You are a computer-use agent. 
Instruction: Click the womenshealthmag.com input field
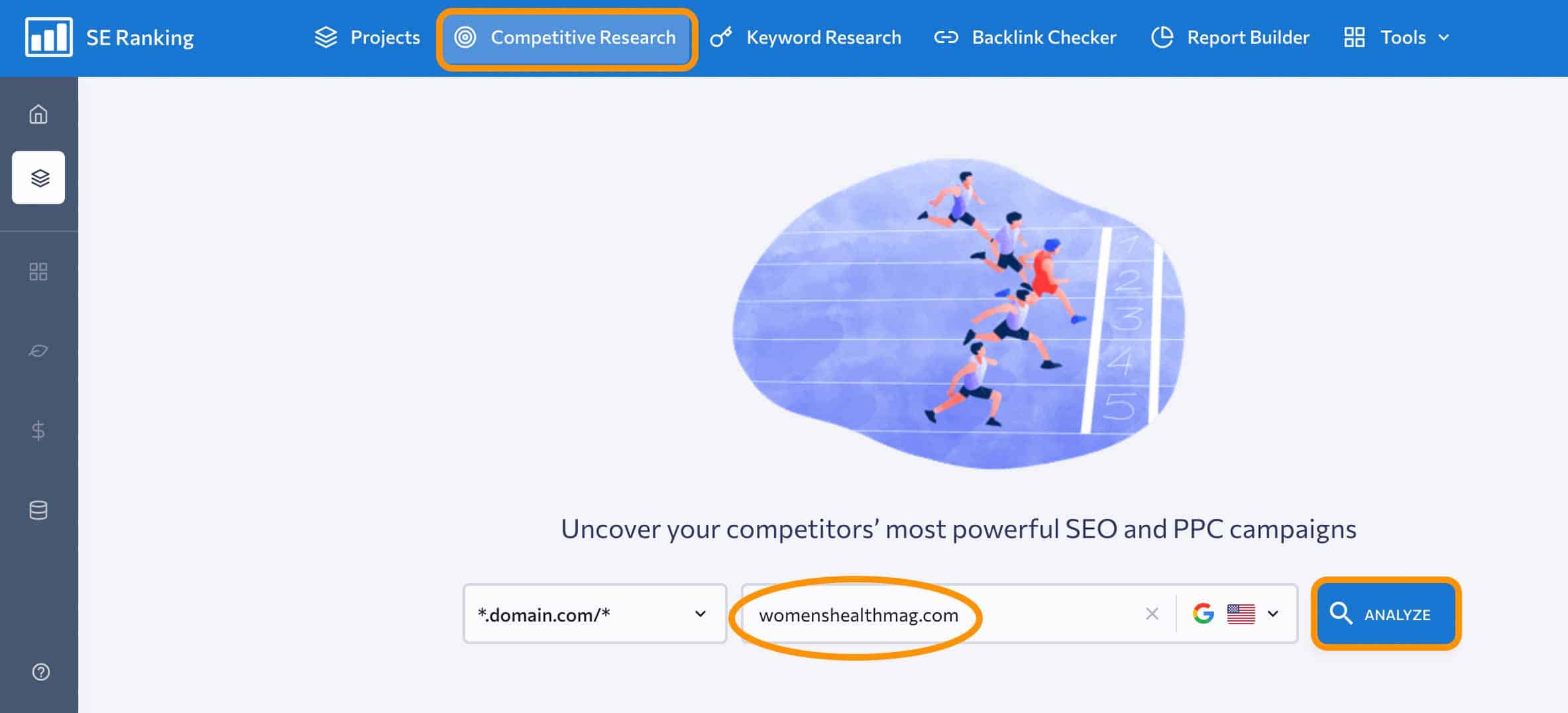pos(928,614)
